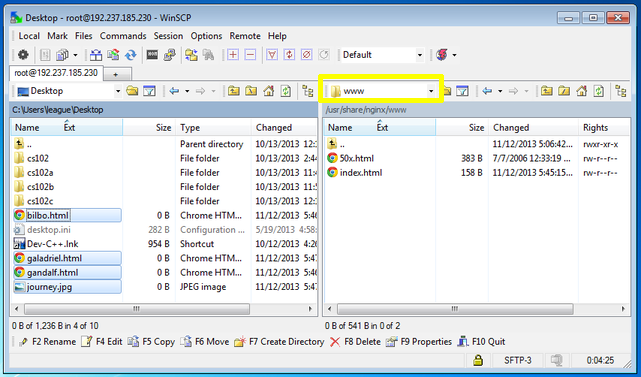Image resolution: width=641 pixels, height=377 pixels.
Task: Expand the Default transfer settings dropdown
Action: coord(419,55)
